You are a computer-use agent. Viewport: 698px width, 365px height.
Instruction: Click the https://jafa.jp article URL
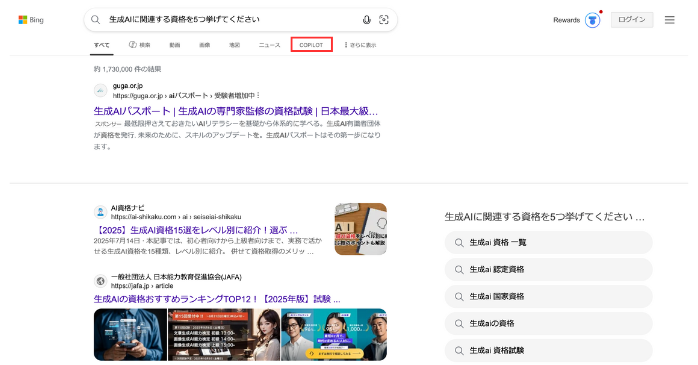(x=142, y=286)
